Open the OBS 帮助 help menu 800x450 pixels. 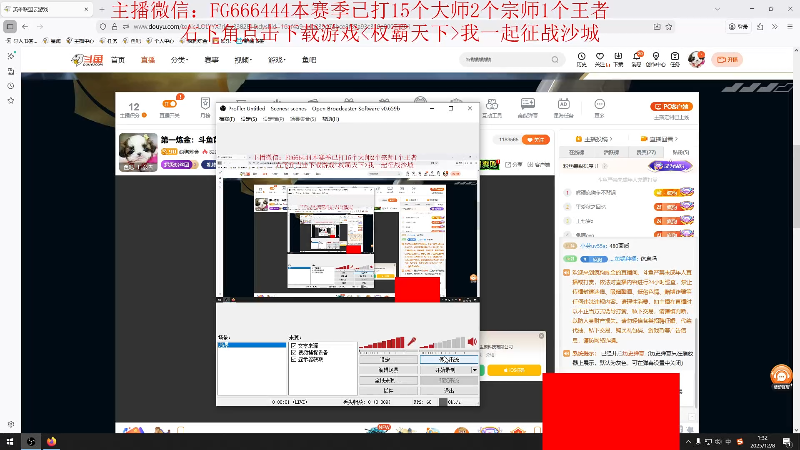(x=331, y=119)
